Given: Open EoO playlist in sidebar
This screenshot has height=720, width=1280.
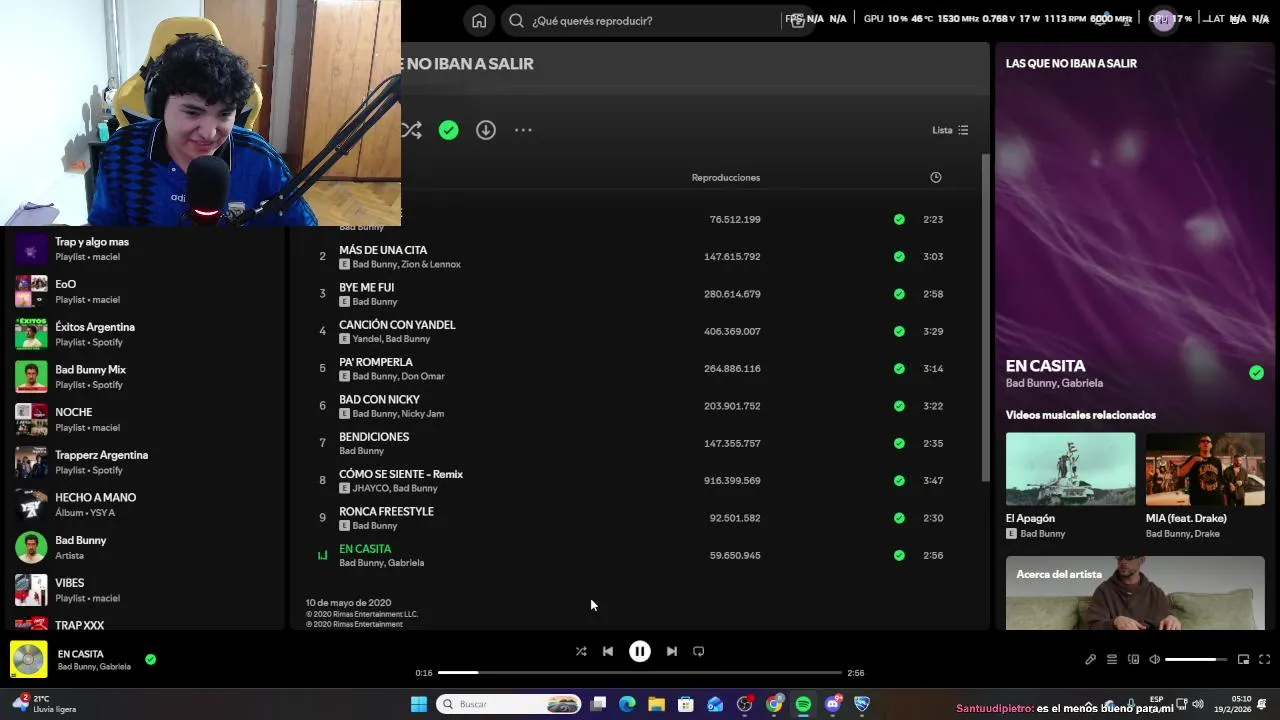Looking at the screenshot, I should pos(145,291).
